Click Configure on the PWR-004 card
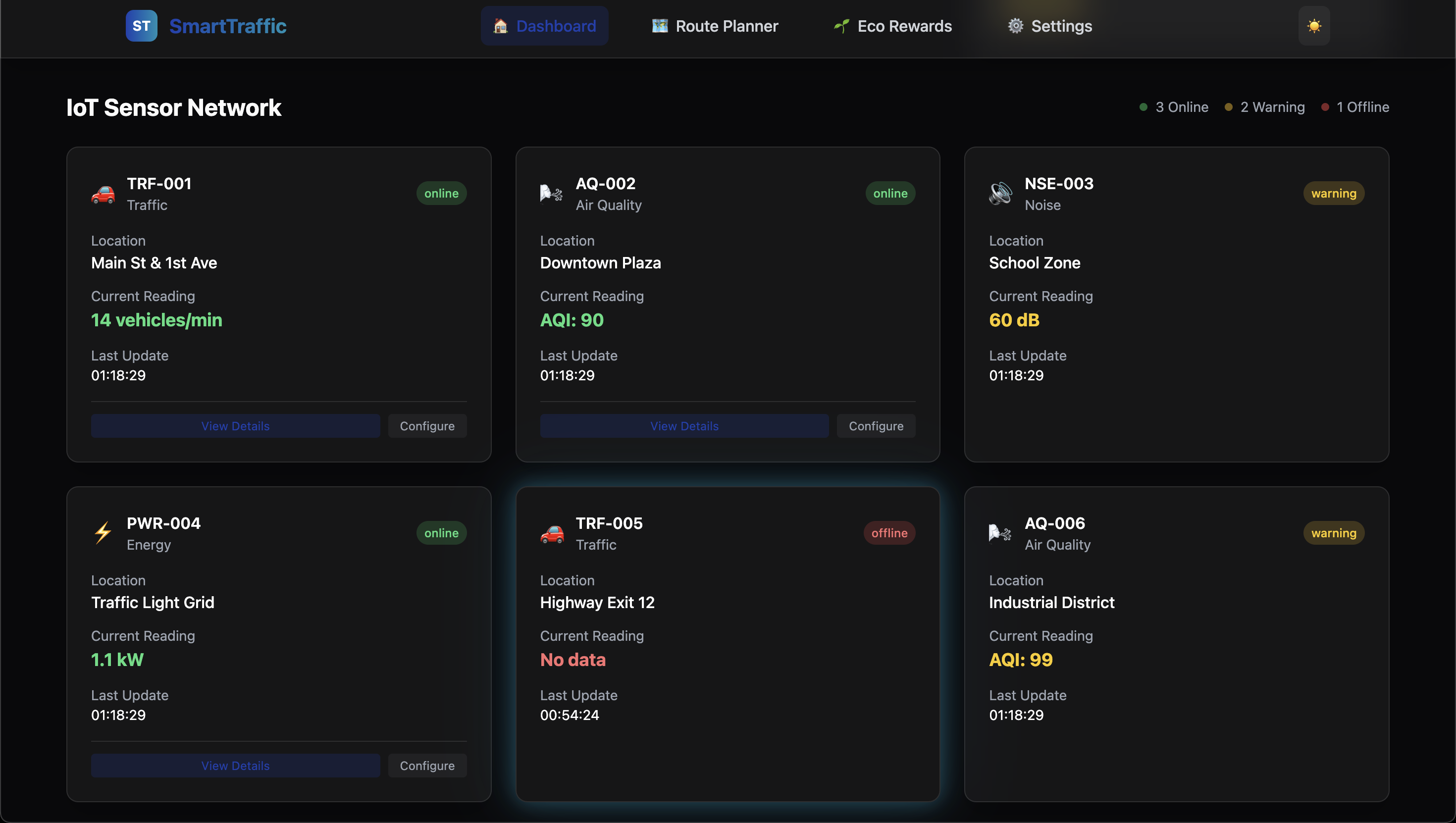Image resolution: width=1456 pixels, height=823 pixels. click(x=427, y=766)
